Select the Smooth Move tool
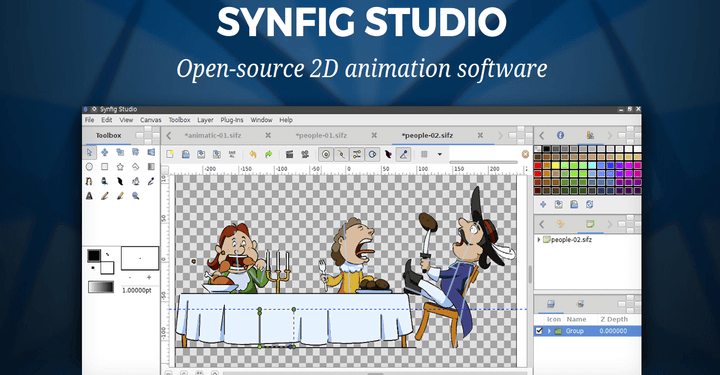 [105, 152]
